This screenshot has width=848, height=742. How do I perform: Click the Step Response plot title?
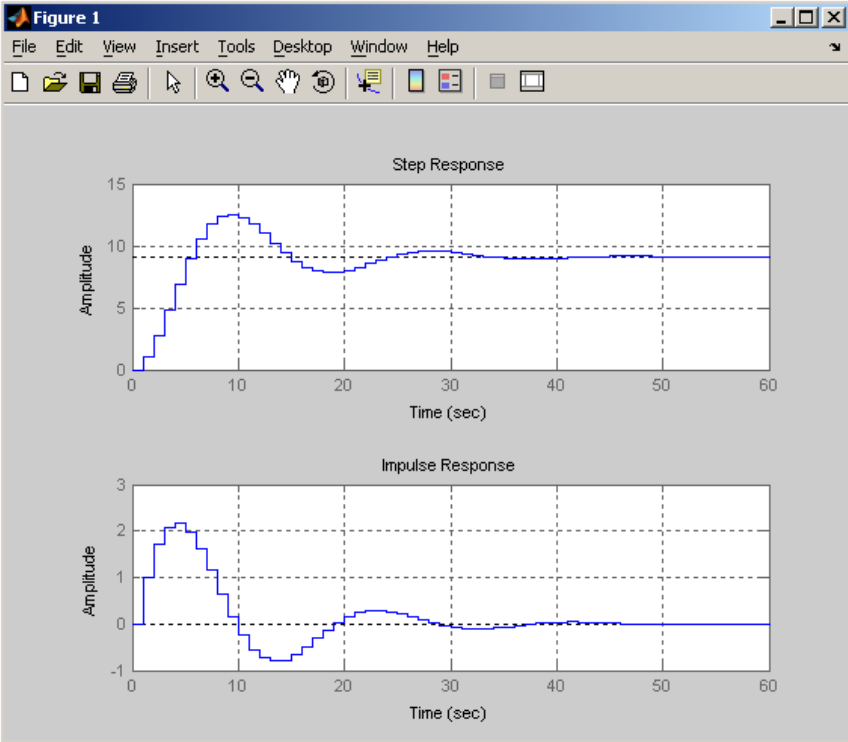click(x=448, y=164)
